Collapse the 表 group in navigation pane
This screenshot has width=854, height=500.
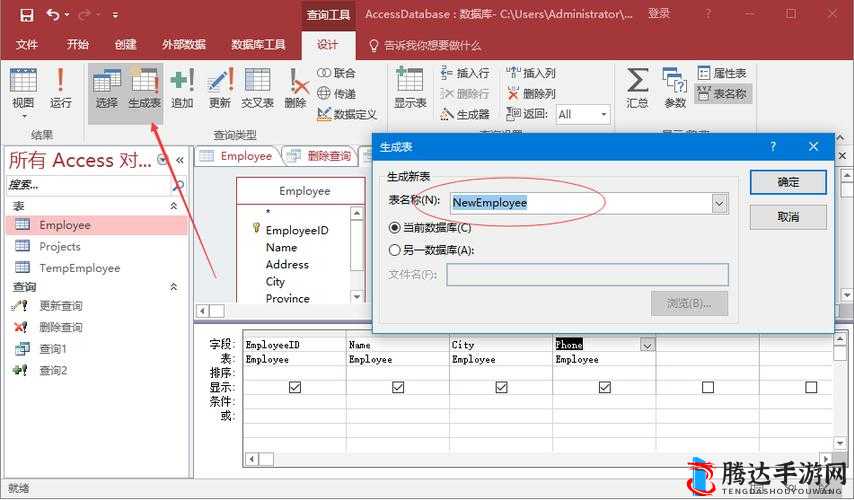point(174,206)
